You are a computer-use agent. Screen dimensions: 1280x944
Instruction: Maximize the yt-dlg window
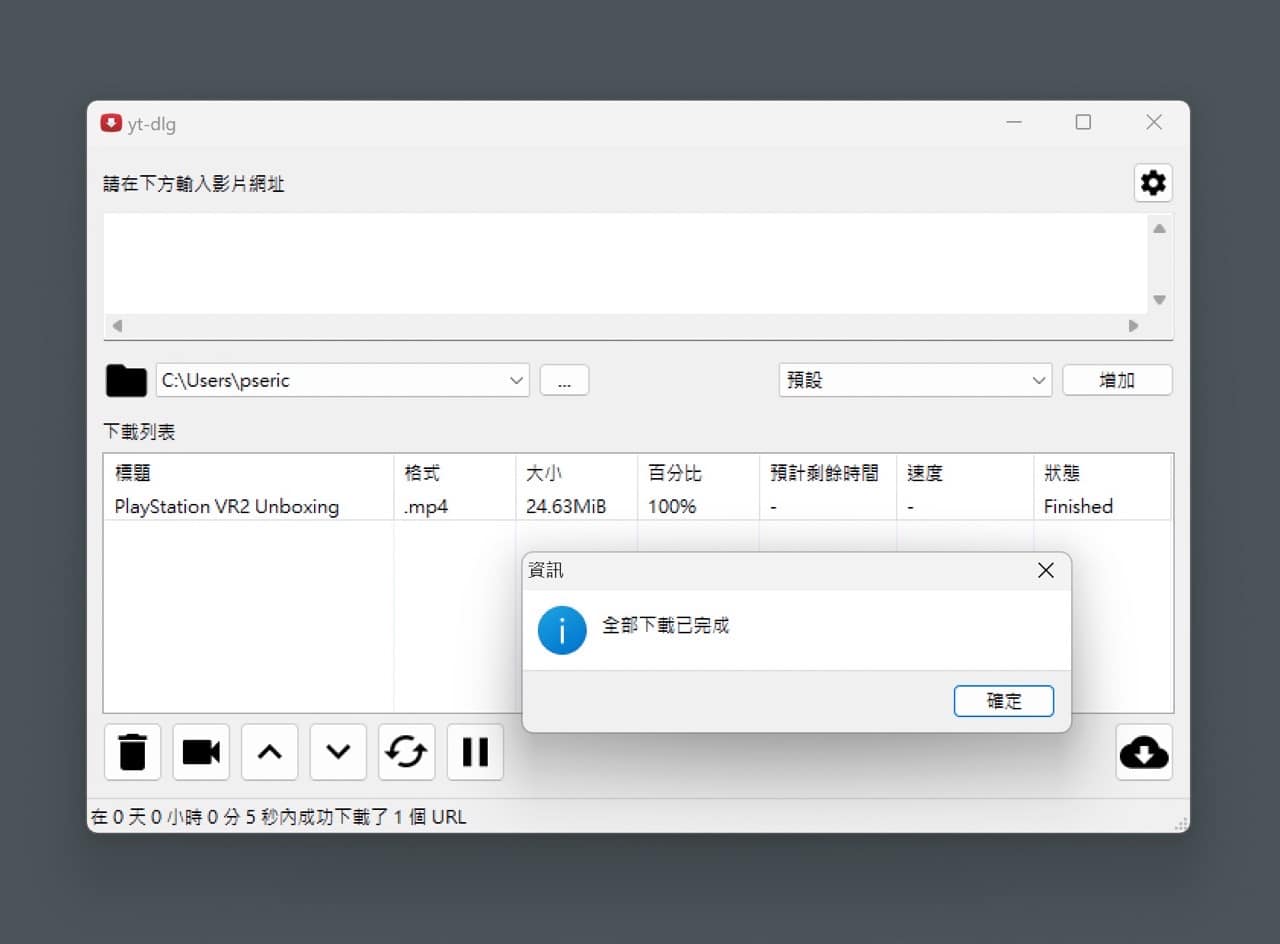(x=1083, y=122)
